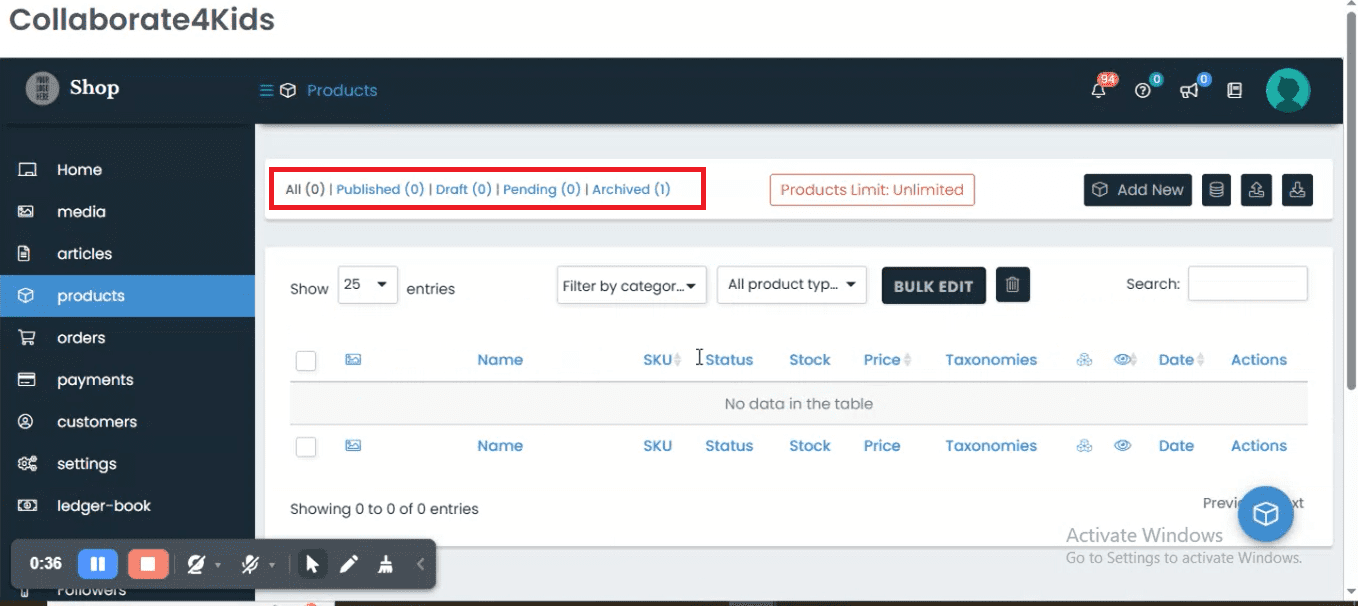Open the All product types dropdown
Screen dimensions: 1358x606
792,285
